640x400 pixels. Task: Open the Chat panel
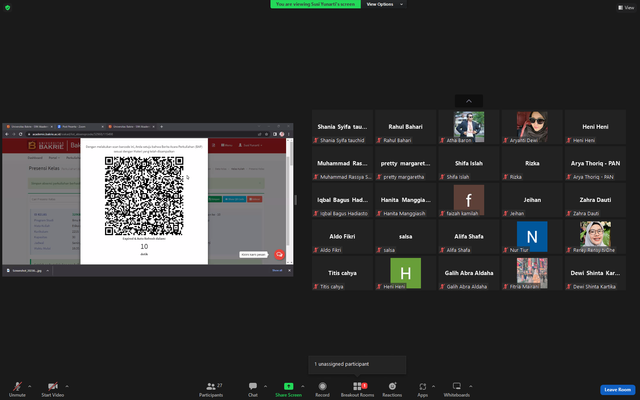coord(253,389)
